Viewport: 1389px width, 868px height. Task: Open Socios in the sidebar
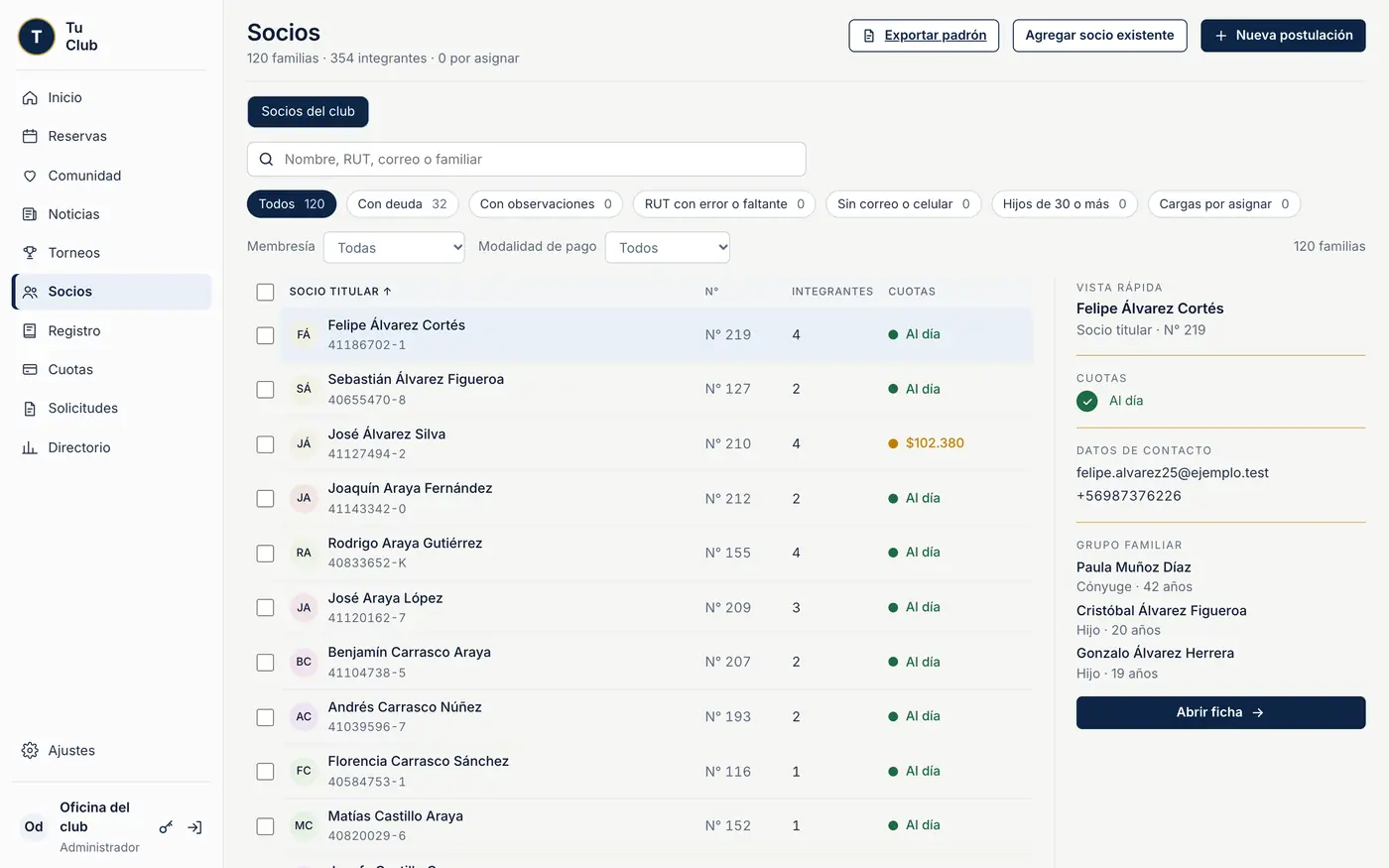coord(112,292)
